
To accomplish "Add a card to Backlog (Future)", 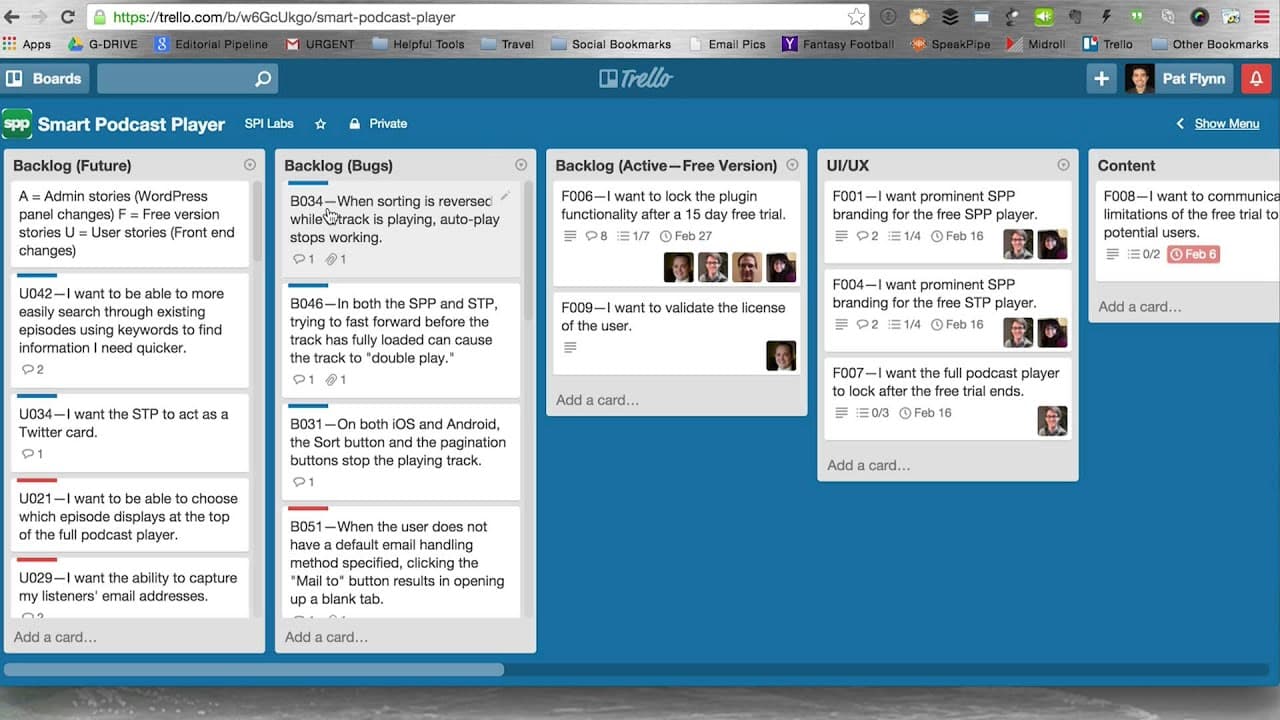I will [55, 637].
